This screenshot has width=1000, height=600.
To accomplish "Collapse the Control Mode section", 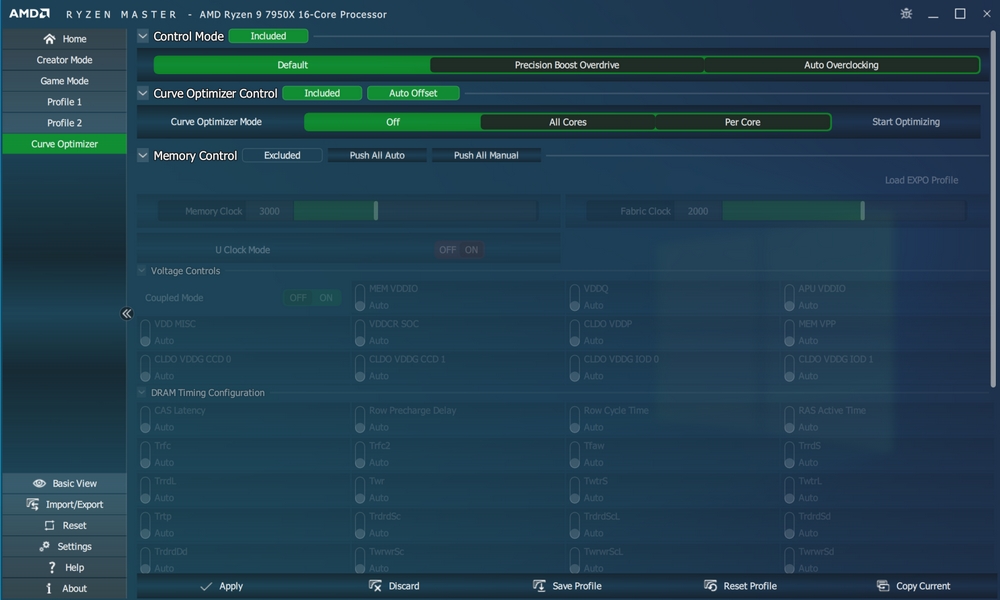I will point(143,36).
